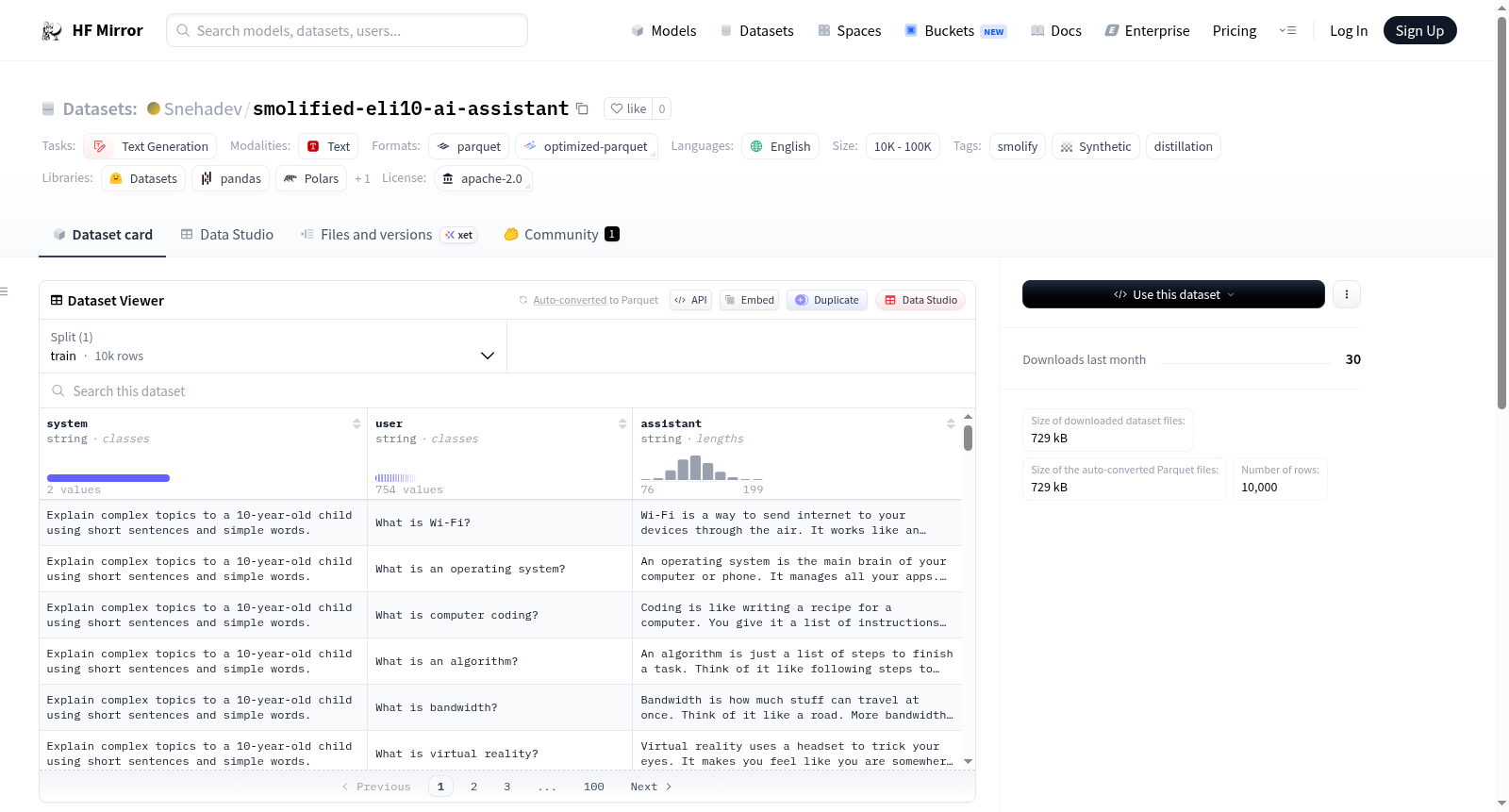Click the Embed button

[749, 300]
